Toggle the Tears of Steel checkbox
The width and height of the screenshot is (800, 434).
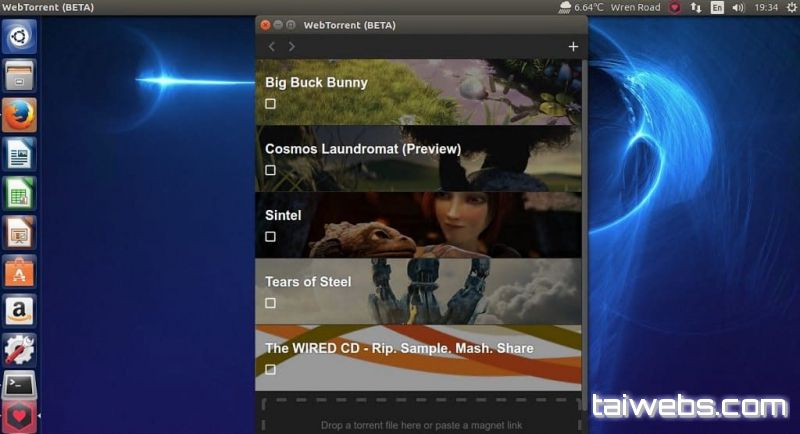pyautogui.click(x=271, y=303)
